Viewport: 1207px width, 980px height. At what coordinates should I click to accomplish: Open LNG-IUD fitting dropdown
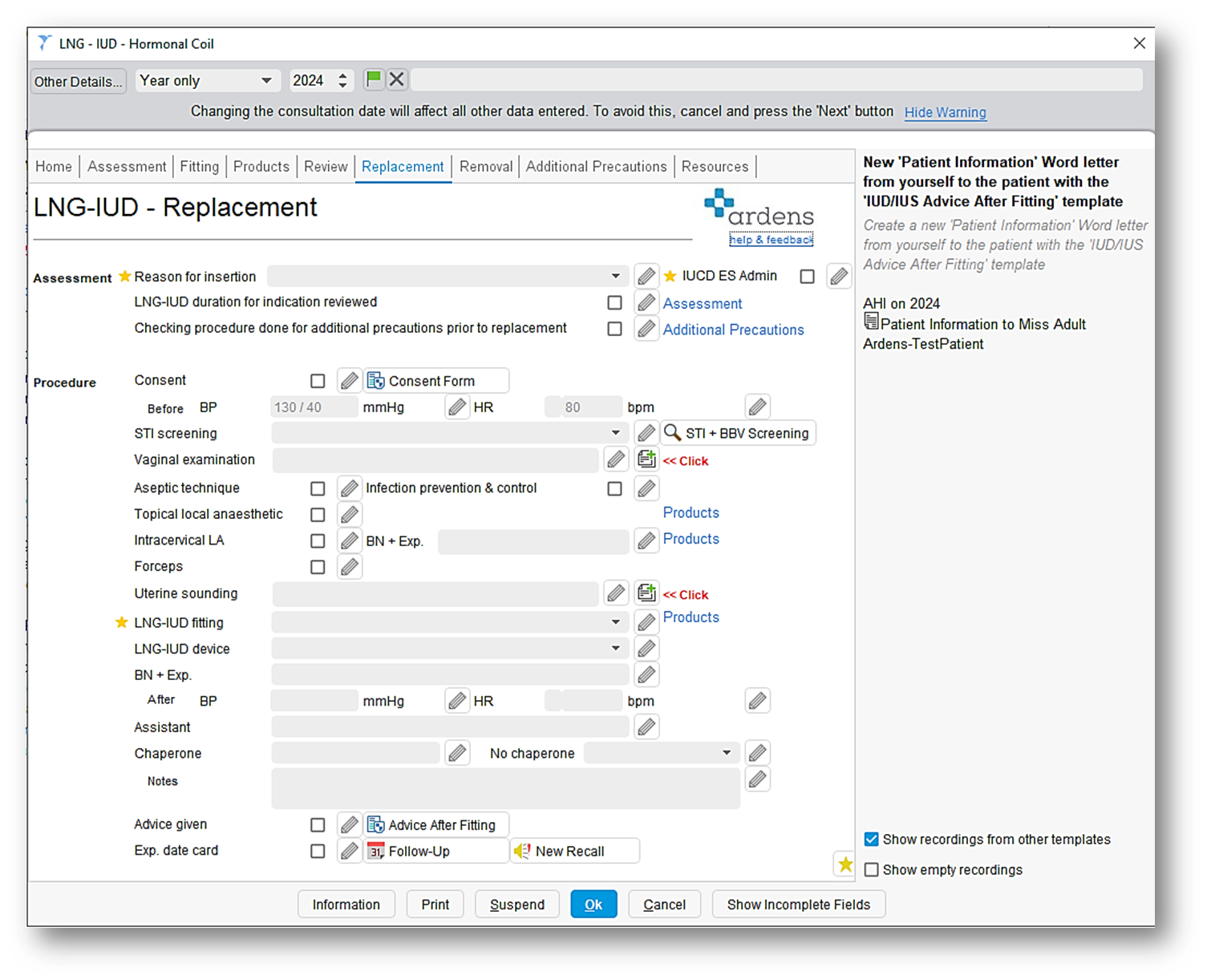click(449, 622)
